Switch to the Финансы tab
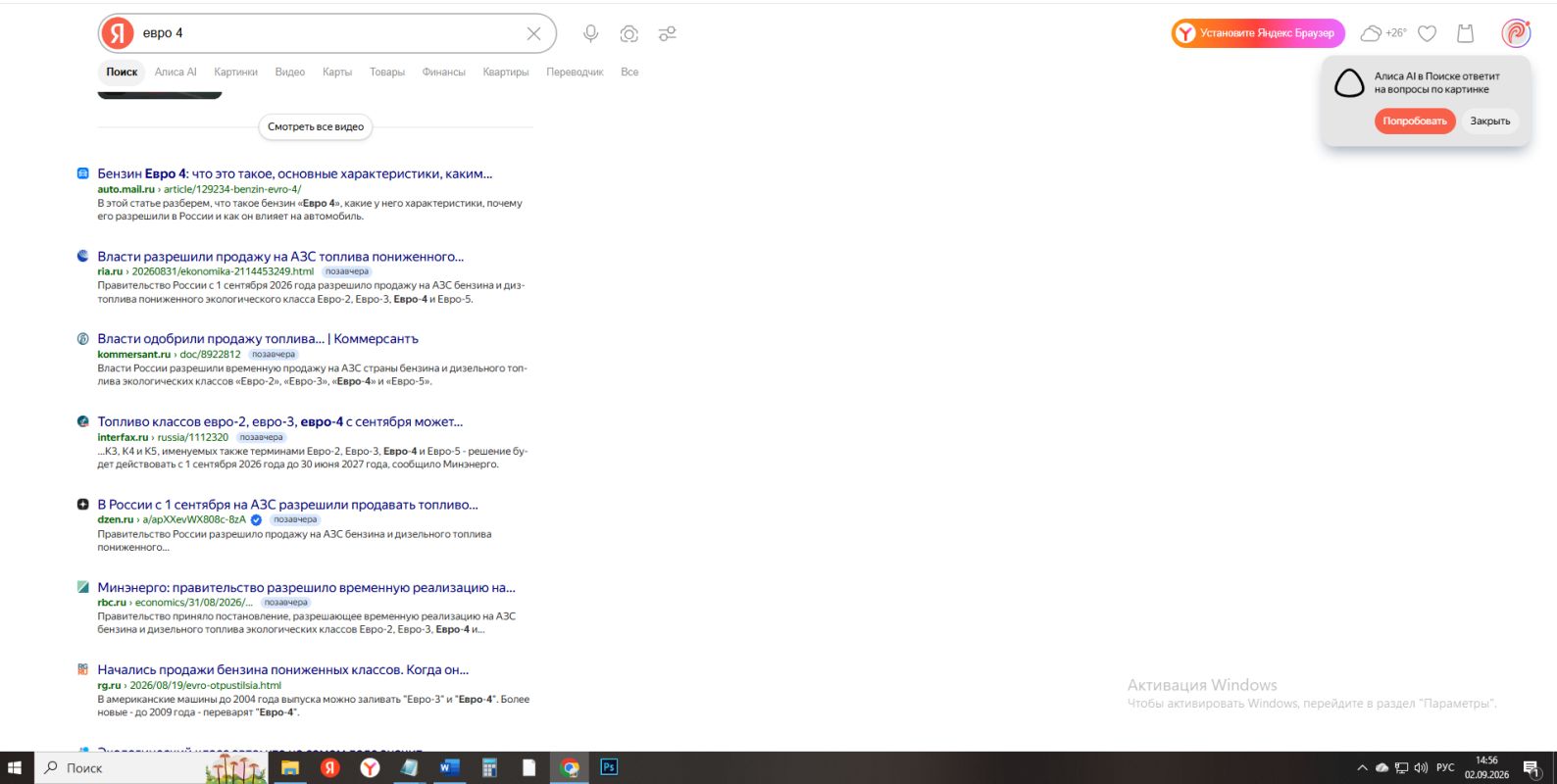The image size is (1557, 784). (x=443, y=72)
